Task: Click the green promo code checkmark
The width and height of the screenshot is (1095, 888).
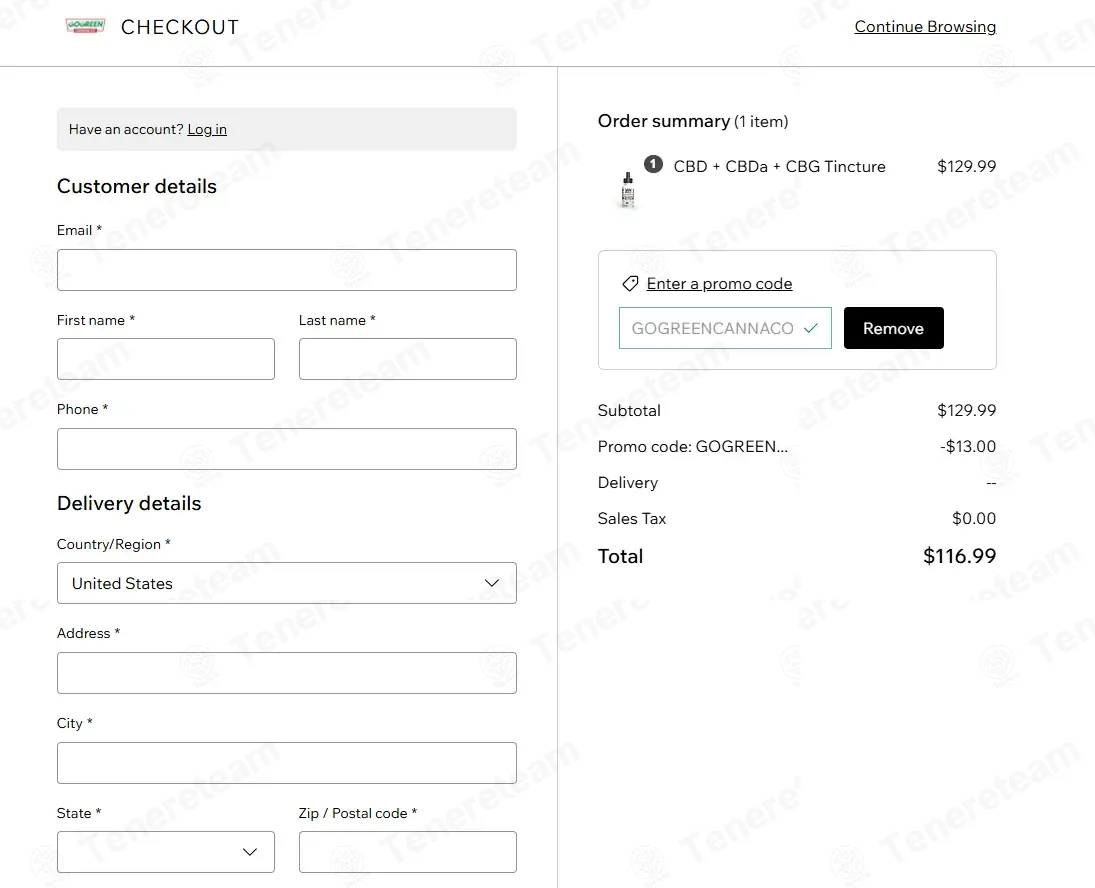Action: [x=811, y=328]
